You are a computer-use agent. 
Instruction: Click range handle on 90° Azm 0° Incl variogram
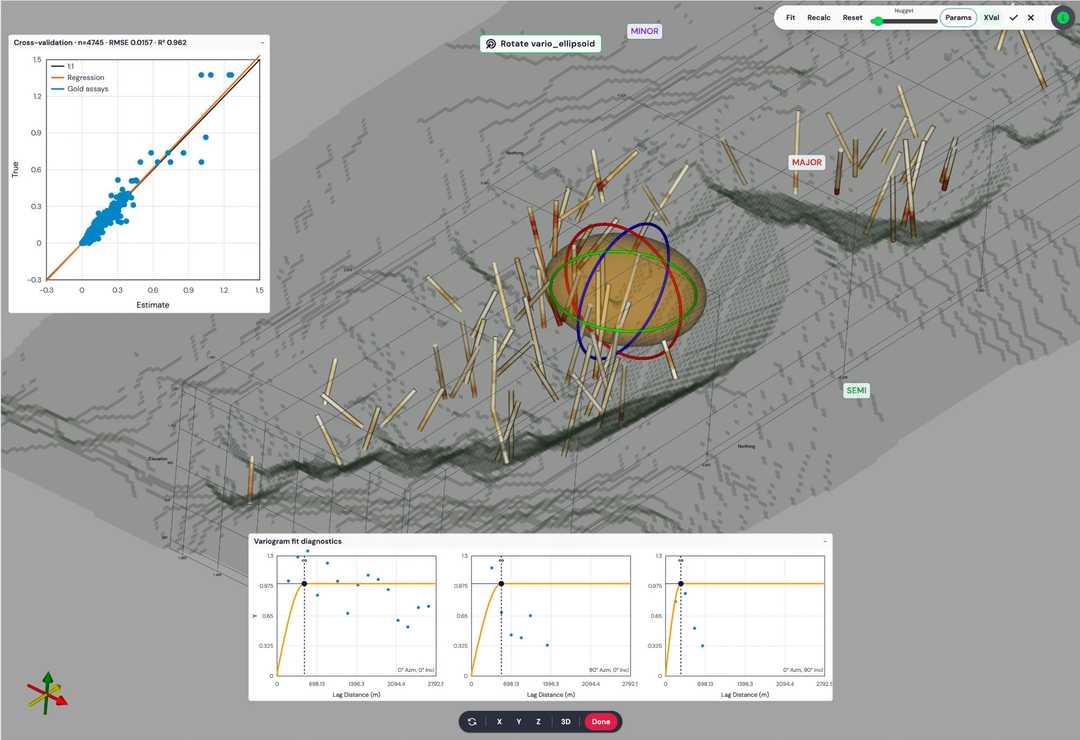click(501, 584)
